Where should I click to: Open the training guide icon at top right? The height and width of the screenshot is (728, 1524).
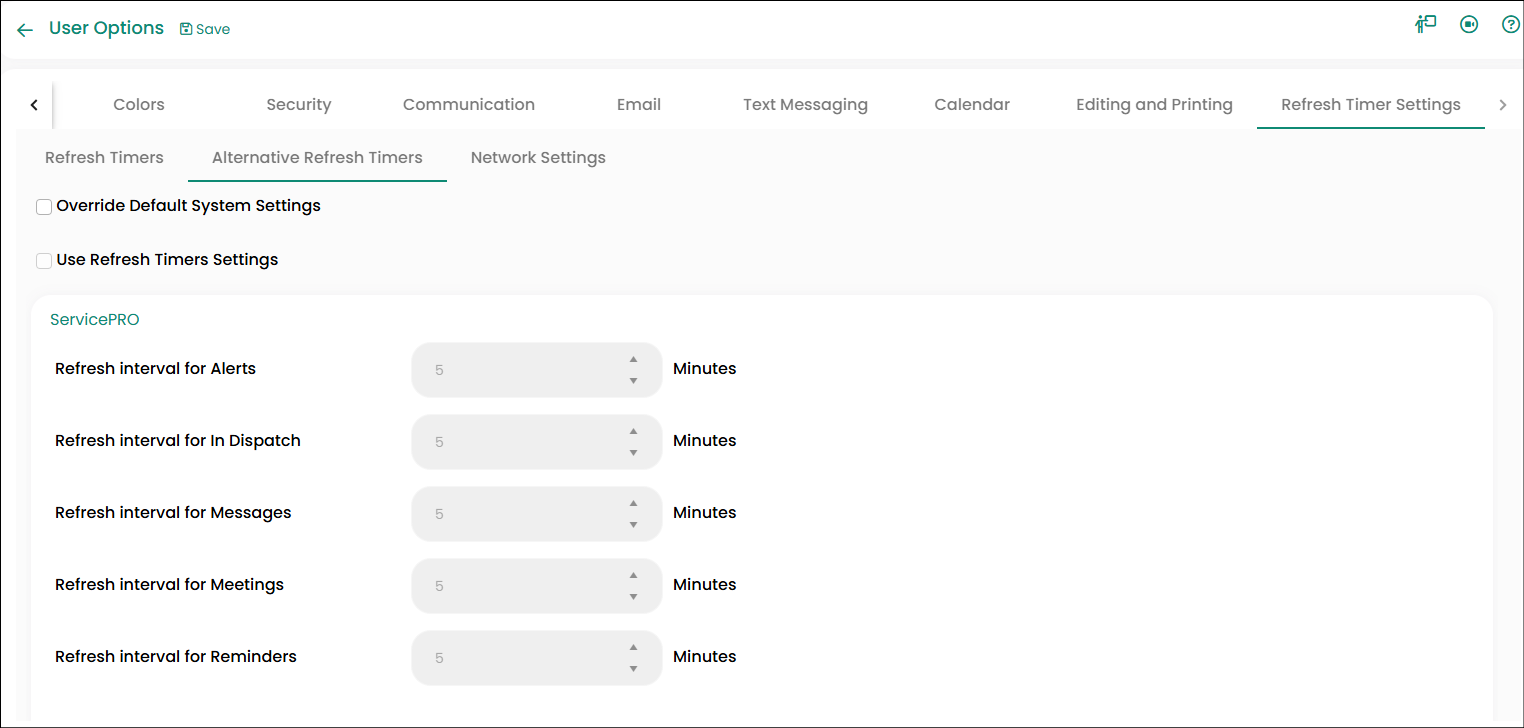pyautogui.click(x=1425, y=25)
